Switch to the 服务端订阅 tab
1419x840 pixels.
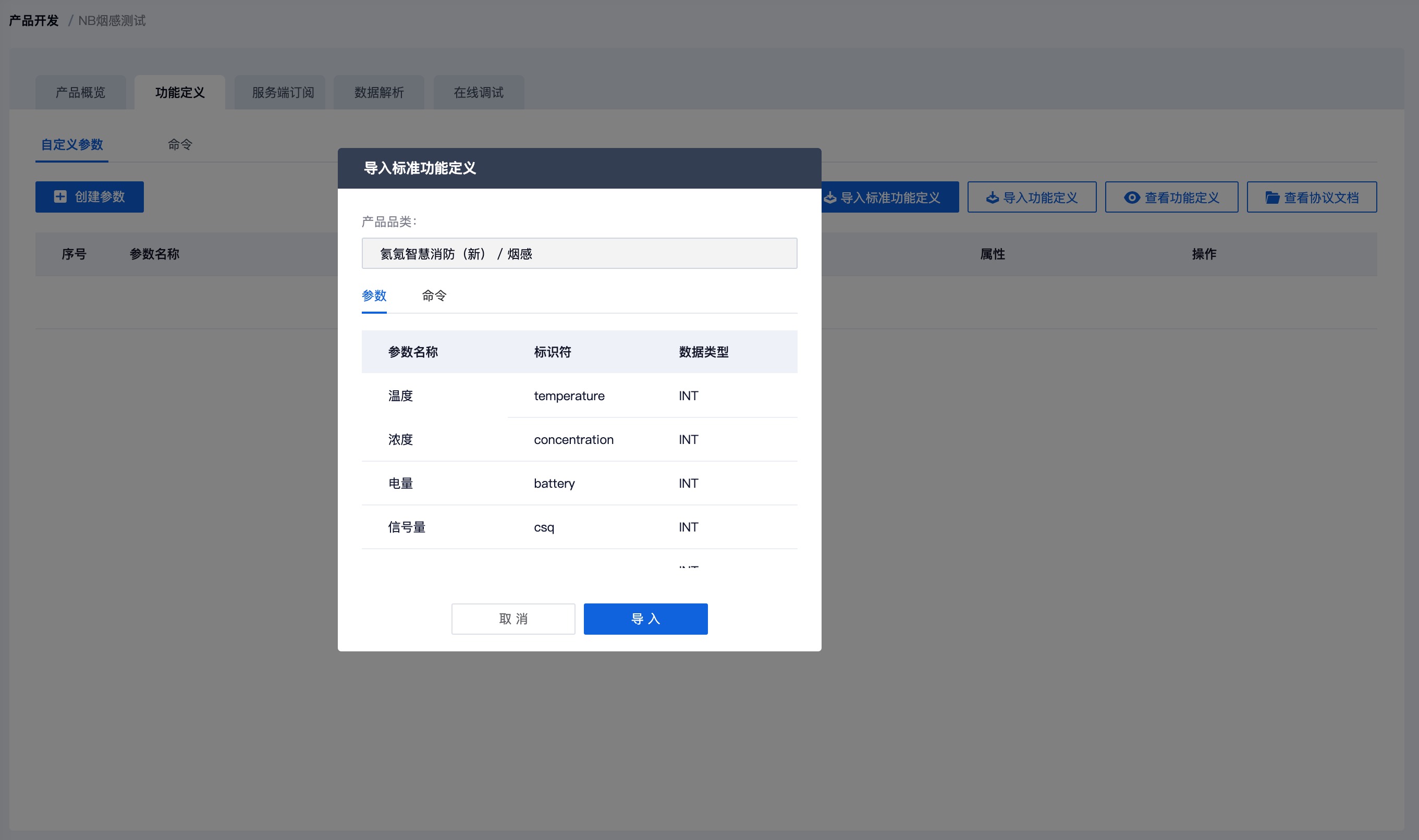283,92
